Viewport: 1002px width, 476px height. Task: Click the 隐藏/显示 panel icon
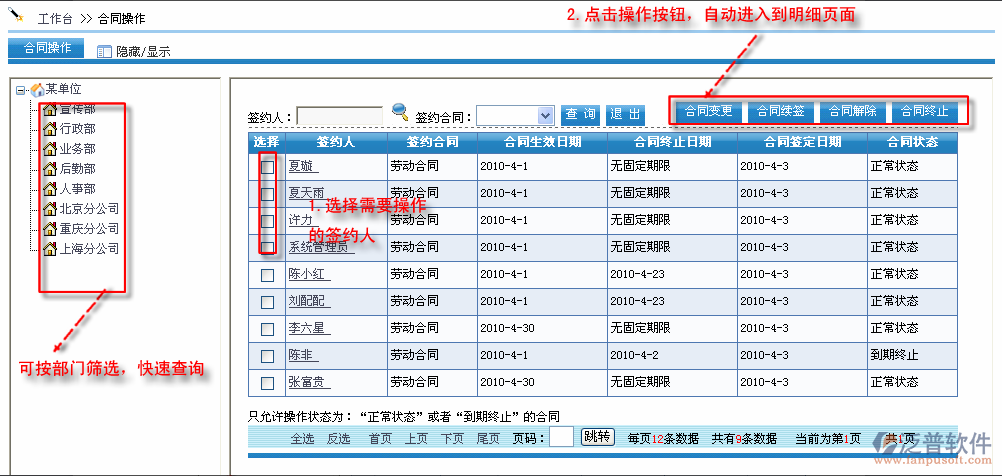[x=104, y=51]
